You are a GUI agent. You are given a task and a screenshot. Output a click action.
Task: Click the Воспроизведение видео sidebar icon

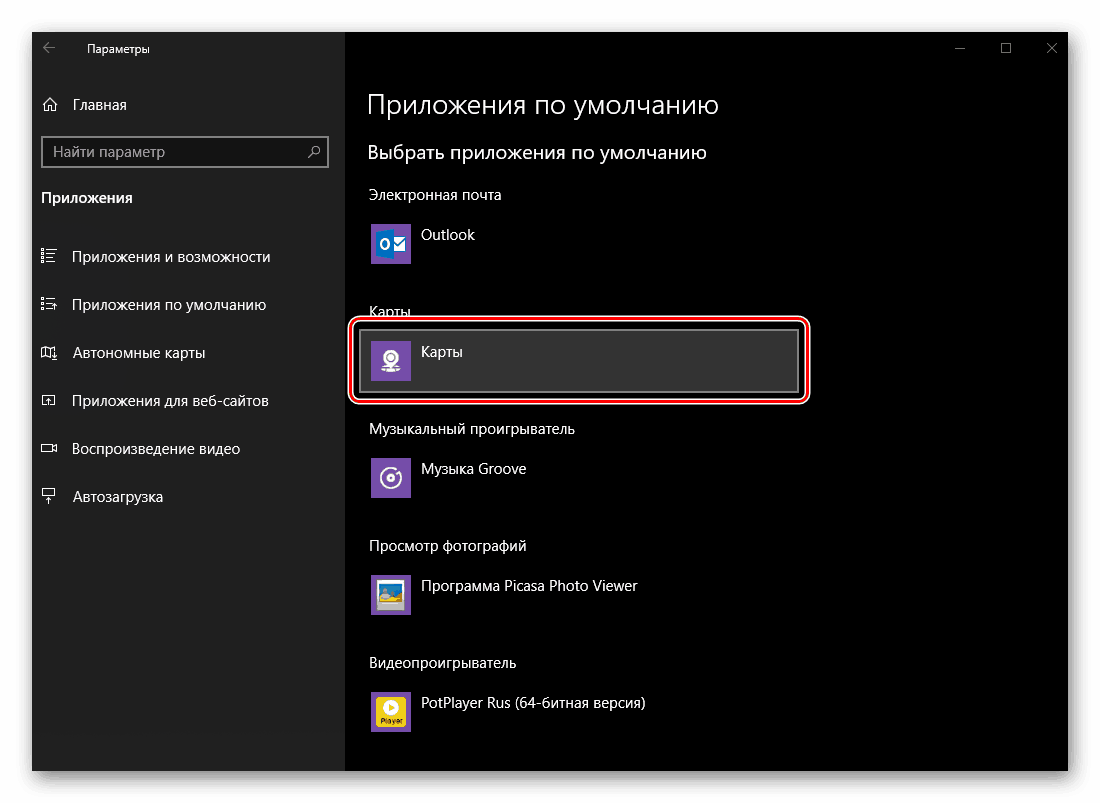point(49,448)
